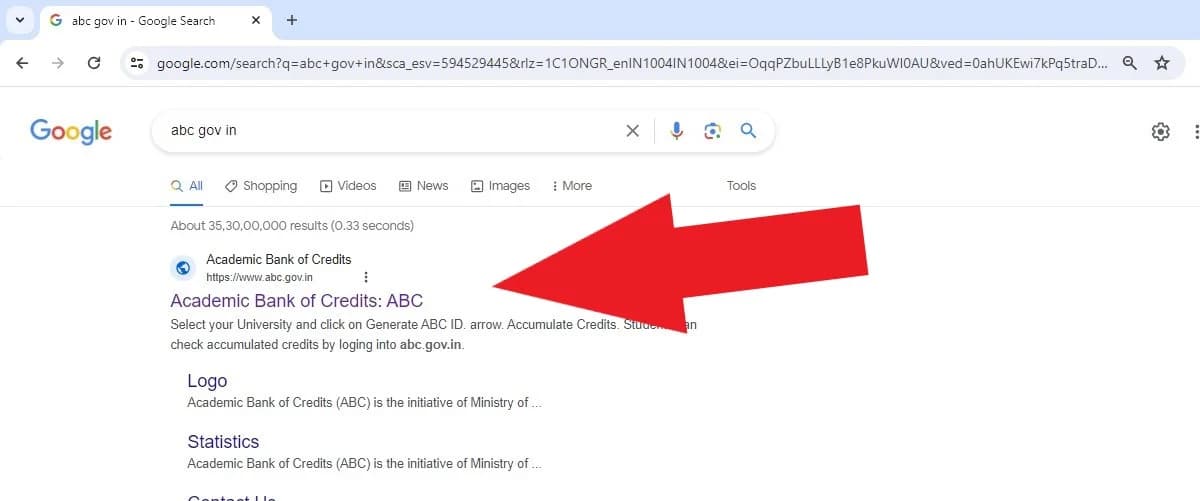This screenshot has width=1200, height=501.
Task: Submit search with the magnifier button
Action: (x=748, y=131)
